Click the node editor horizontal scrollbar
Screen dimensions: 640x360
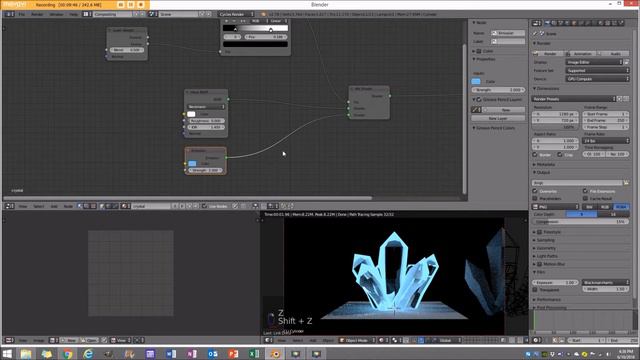click(188, 198)
